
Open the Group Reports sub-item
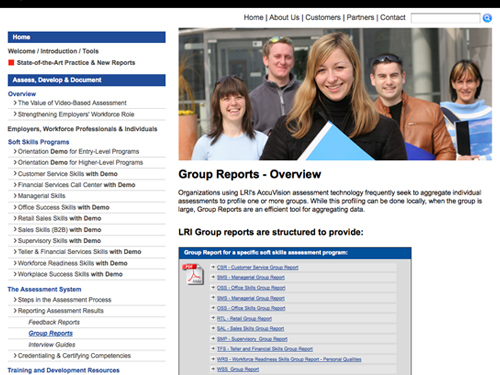pyautogui.click(x=50, y=333)
